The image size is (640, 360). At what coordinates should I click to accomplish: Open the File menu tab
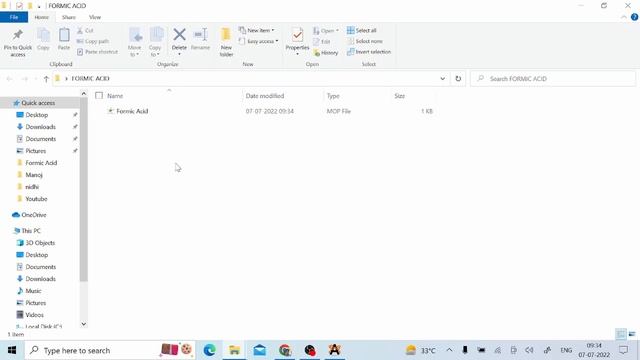(x=14, y=17)
